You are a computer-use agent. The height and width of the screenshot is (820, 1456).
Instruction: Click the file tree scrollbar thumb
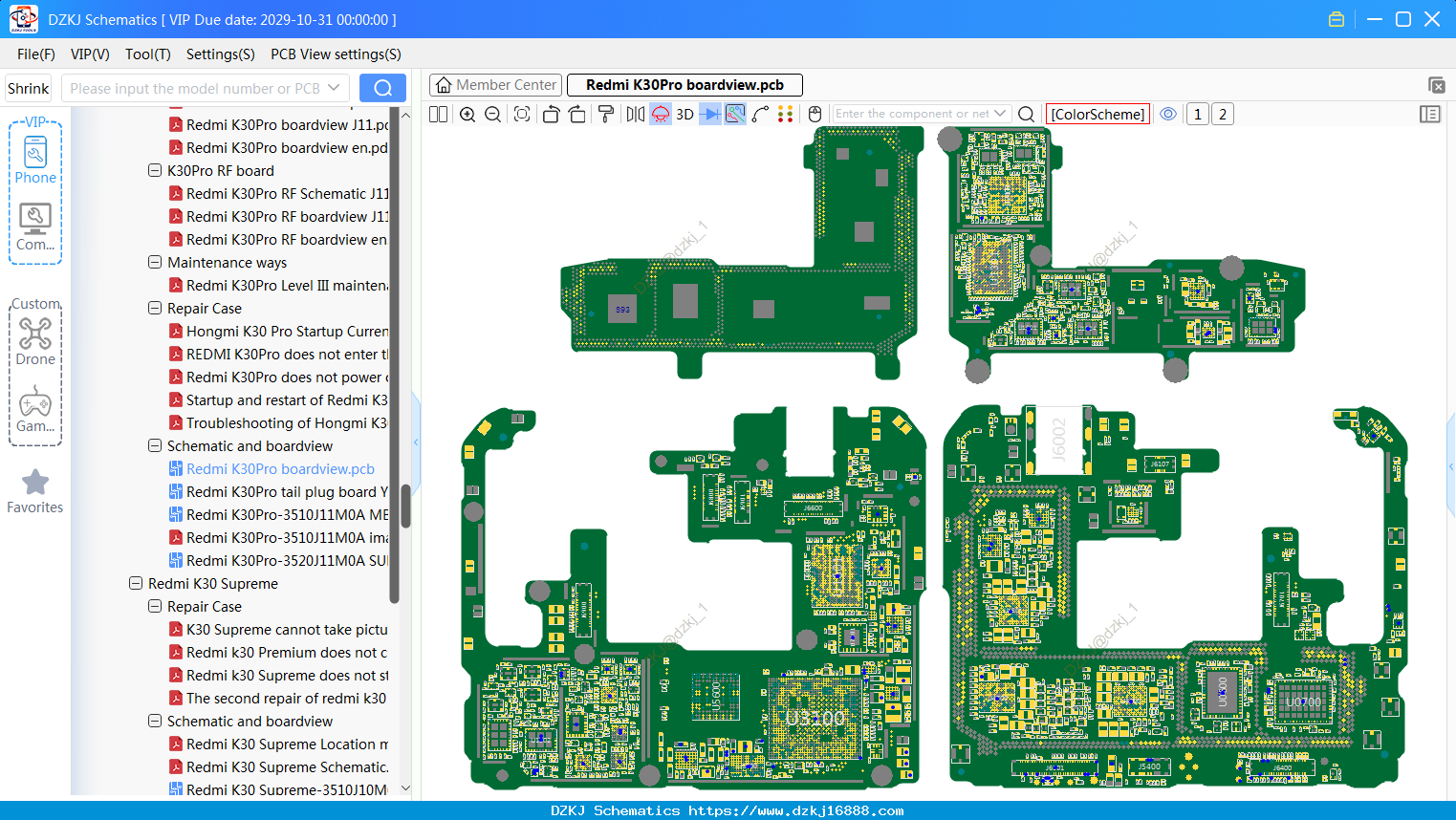[405, 506]
